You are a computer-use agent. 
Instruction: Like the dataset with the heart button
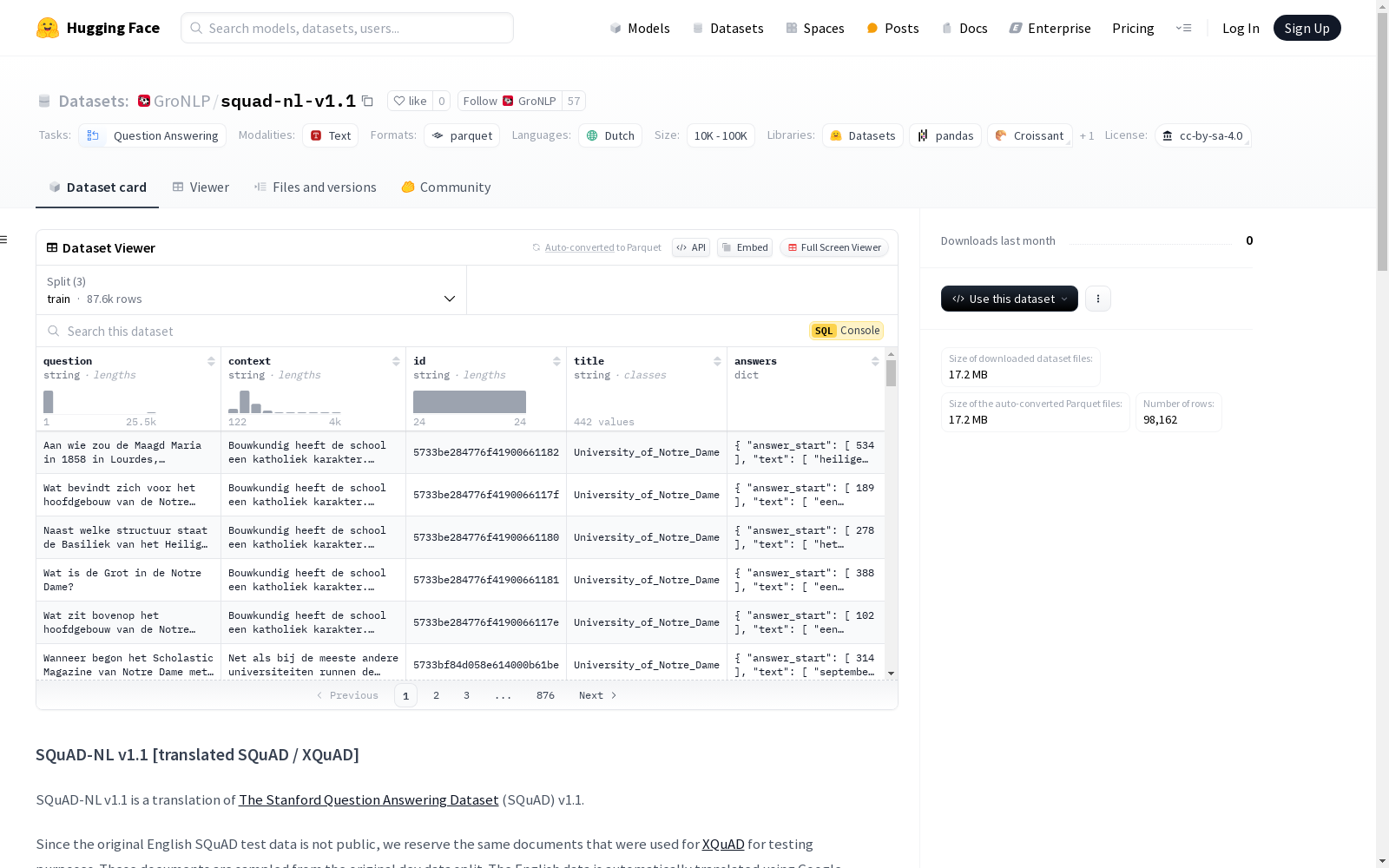pos(410,101)
